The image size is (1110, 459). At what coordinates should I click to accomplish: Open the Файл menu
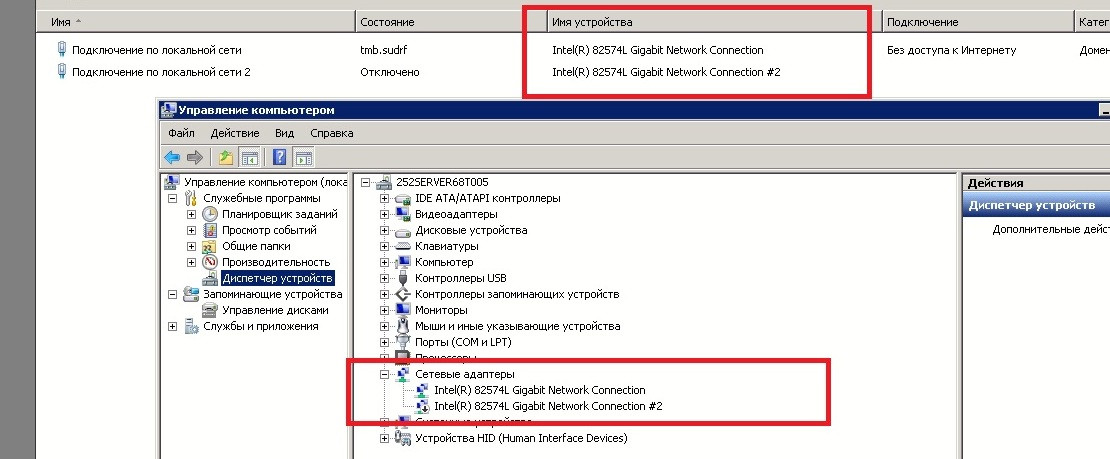pos(181,133)
